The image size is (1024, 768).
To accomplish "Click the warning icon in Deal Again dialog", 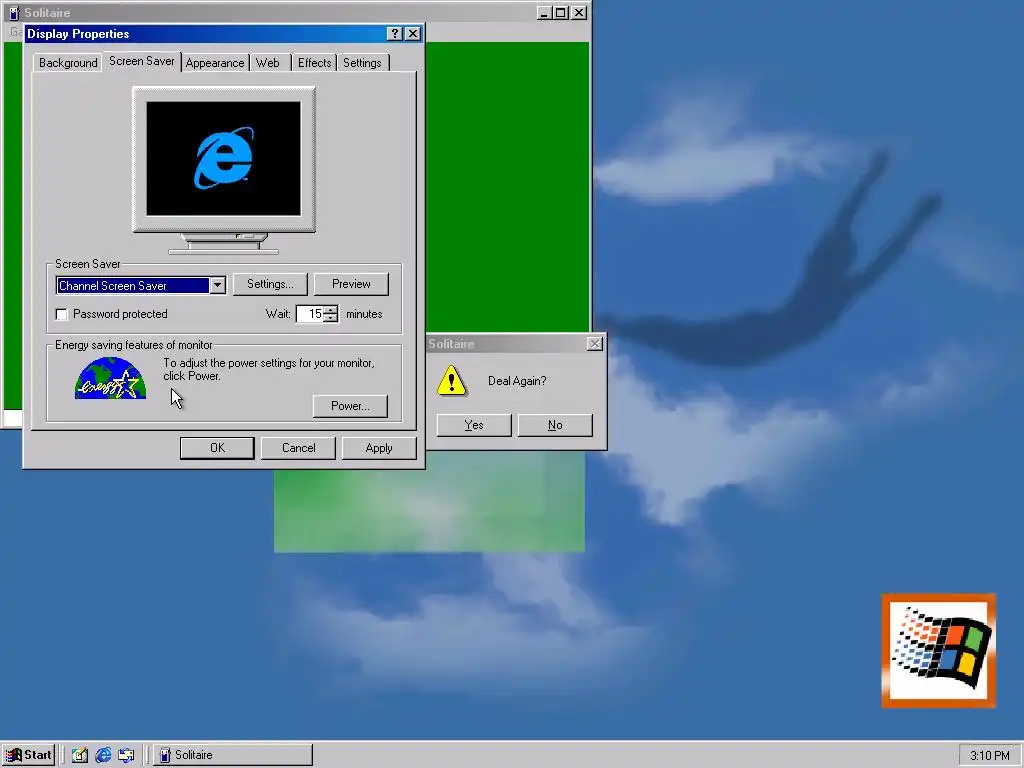I will click(452, 381).
